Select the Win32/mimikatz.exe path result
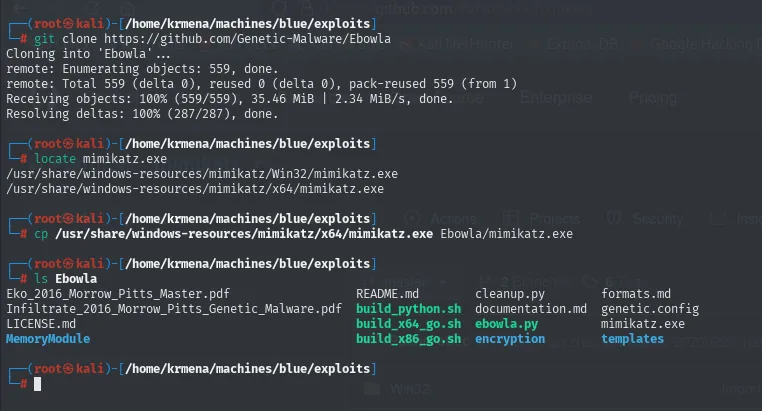Viewport: 762px width, 411px height. click(202, 174)
